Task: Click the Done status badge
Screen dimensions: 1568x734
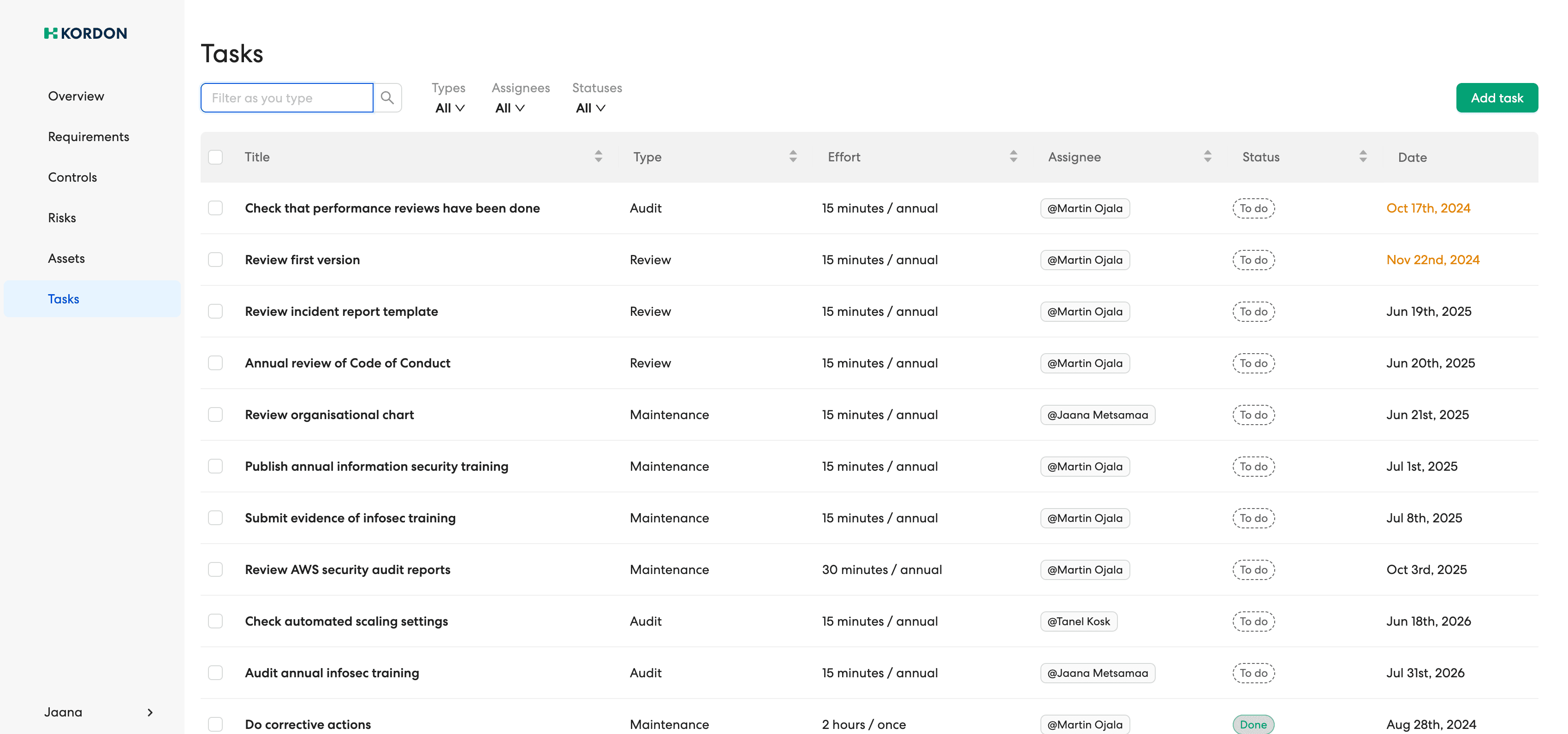Action: (x=1253, y=724)
